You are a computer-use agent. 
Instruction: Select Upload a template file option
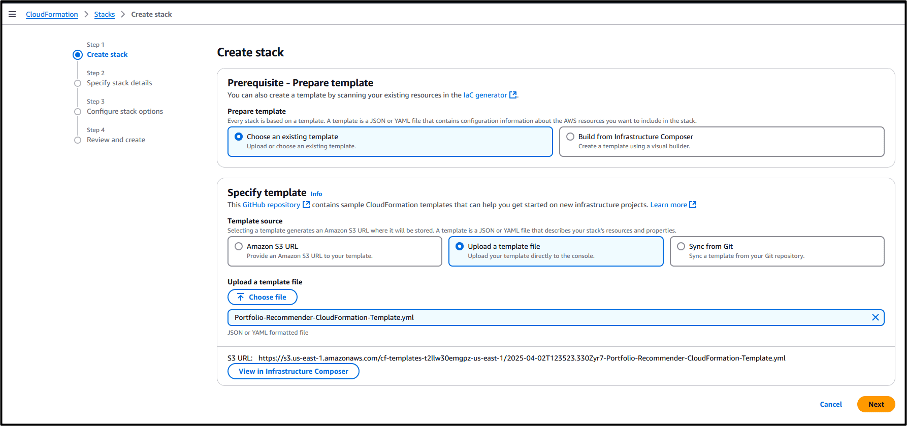[459, 246]
